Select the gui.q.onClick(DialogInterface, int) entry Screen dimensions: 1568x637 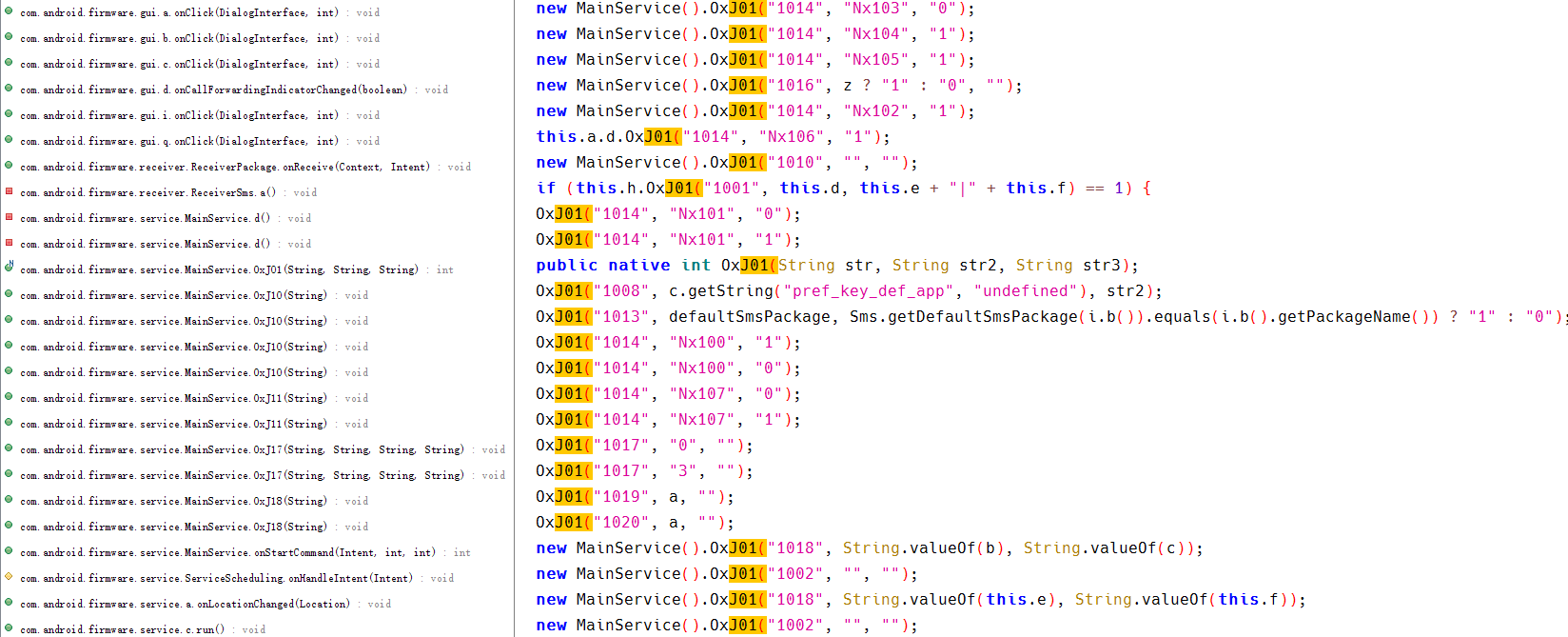tap(179, 141)
